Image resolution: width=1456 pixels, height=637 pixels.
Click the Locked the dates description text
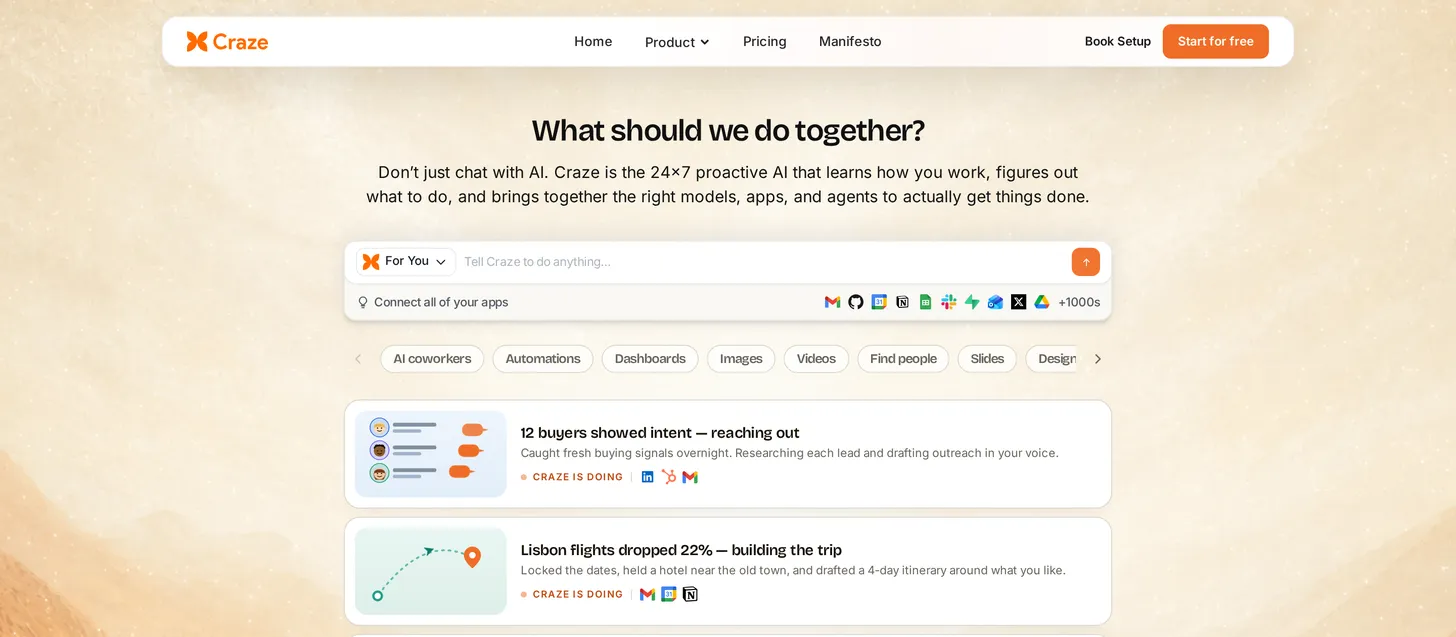(793, 570)
